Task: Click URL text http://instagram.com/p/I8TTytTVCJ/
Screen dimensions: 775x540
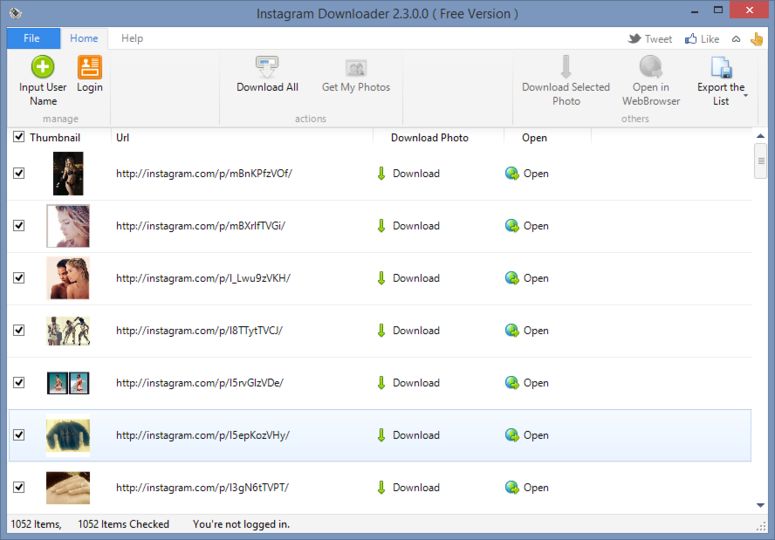Action: pos(199,331)
